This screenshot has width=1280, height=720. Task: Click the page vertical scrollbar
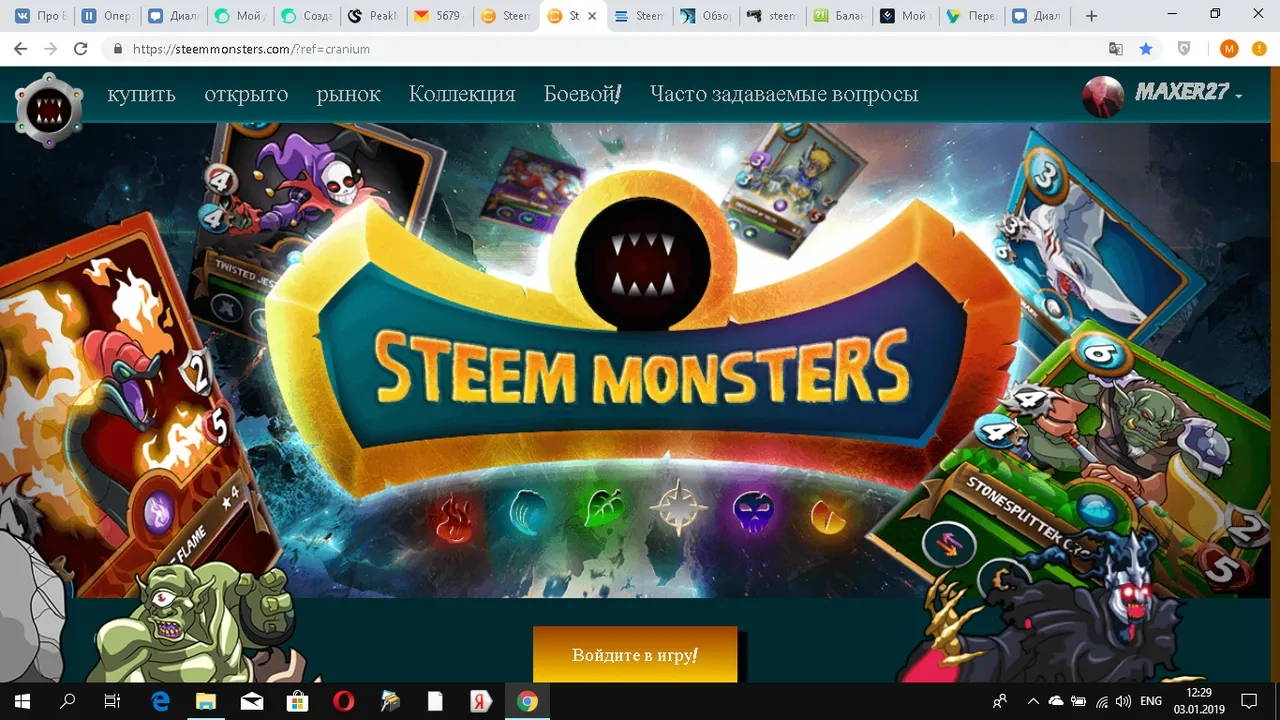1274,375
